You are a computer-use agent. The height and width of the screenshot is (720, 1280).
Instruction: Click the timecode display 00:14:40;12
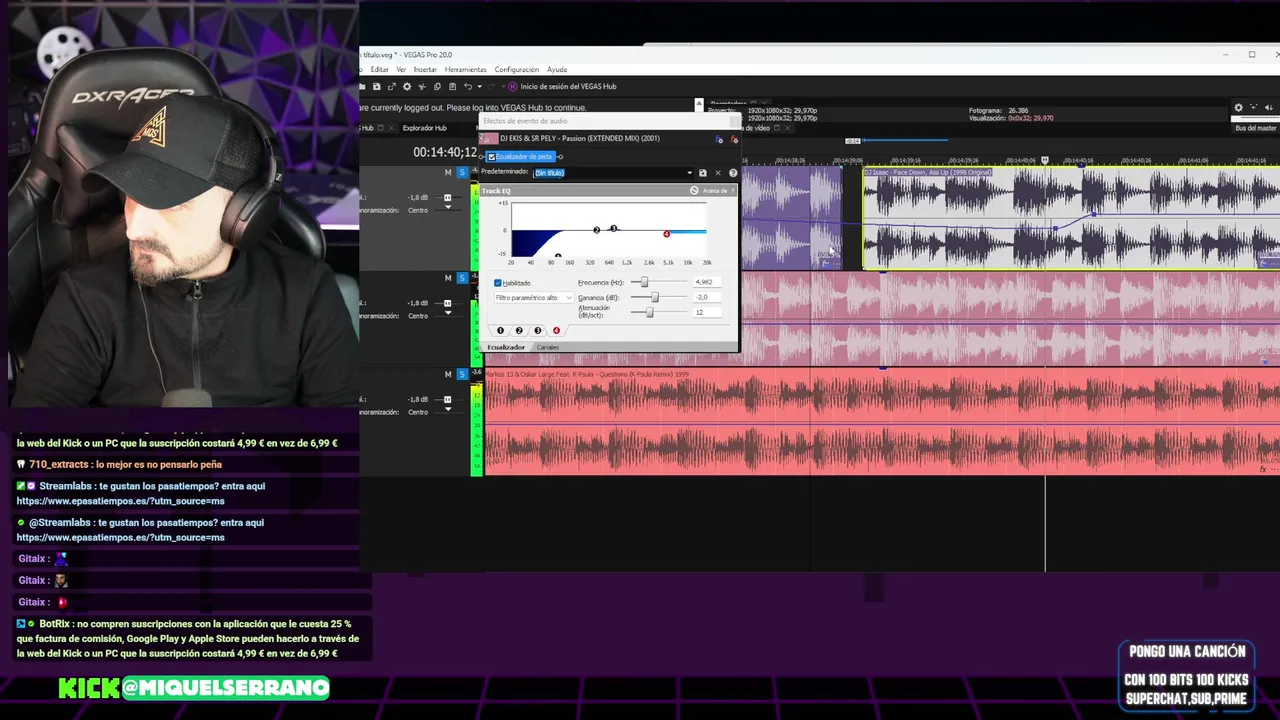(x=445, y=152)
